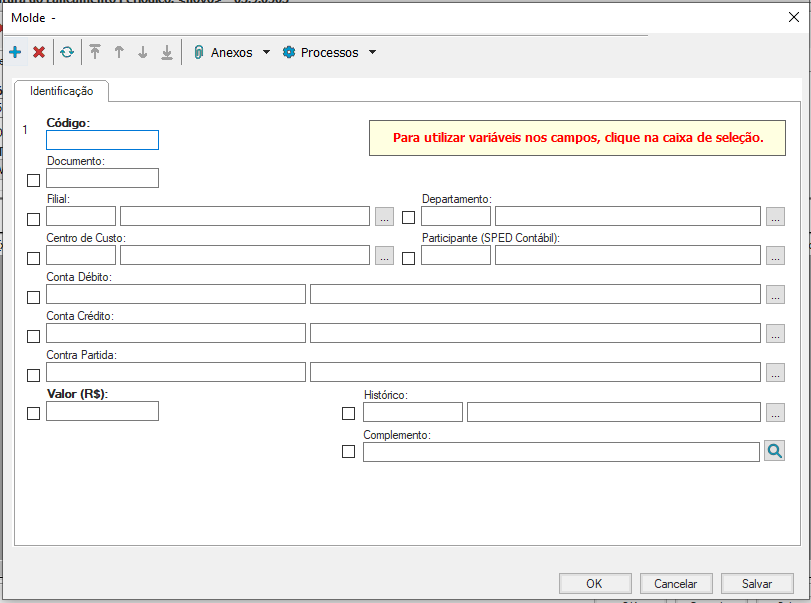Image resolution: width=811 pixels, height=603 pixels.
Task: Click the magnifier icon beside Complemento
Action: [774, 451]
